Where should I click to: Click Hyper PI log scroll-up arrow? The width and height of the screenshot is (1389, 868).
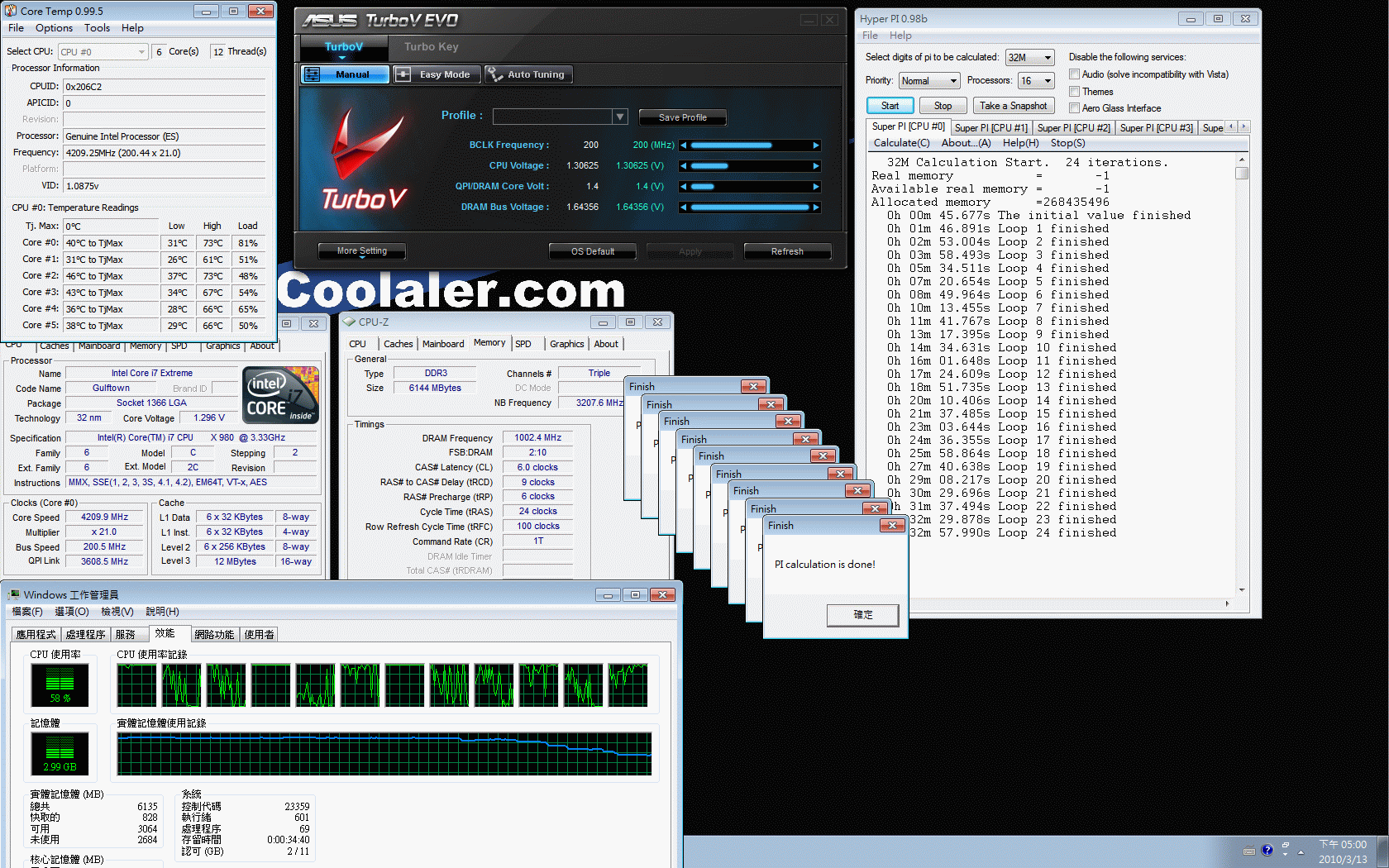coord(1241,159)
